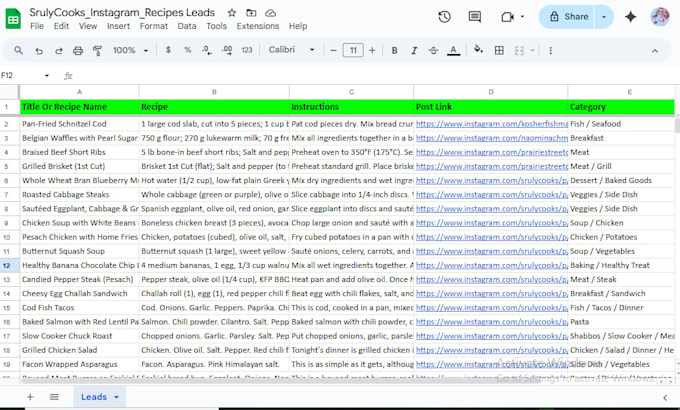Open Pan-Fried Schnitzel Cod Instagram link
Viewport: 680px width, 410px height.
pyautogui.click(x=491, y=124)
